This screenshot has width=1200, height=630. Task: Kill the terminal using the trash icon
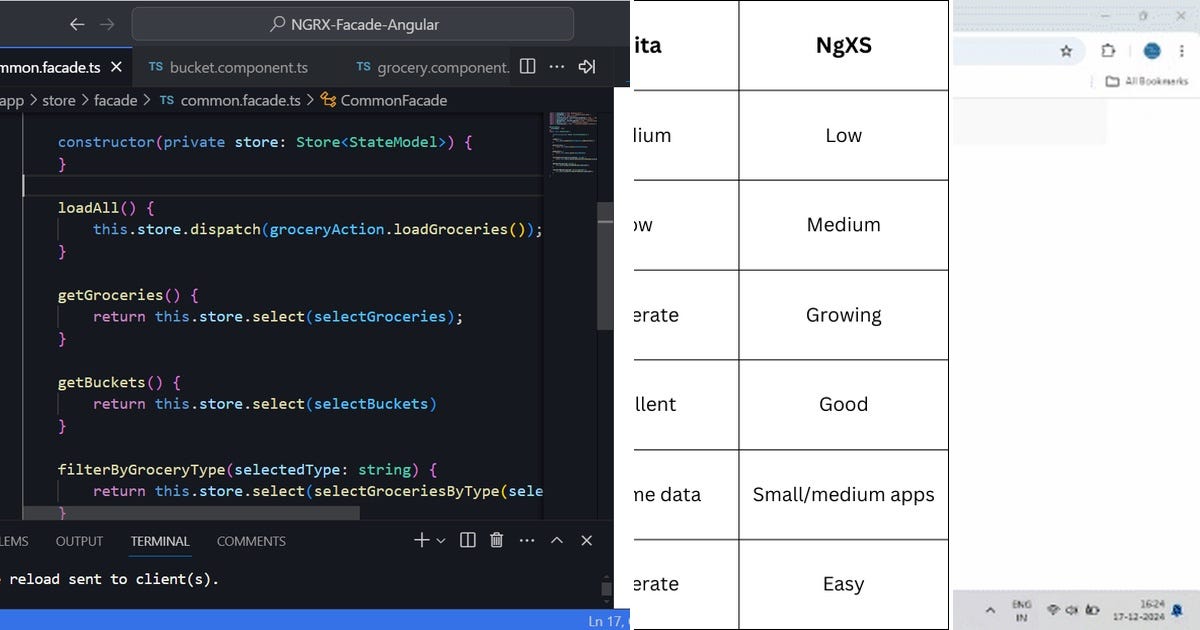click(496, 540)
